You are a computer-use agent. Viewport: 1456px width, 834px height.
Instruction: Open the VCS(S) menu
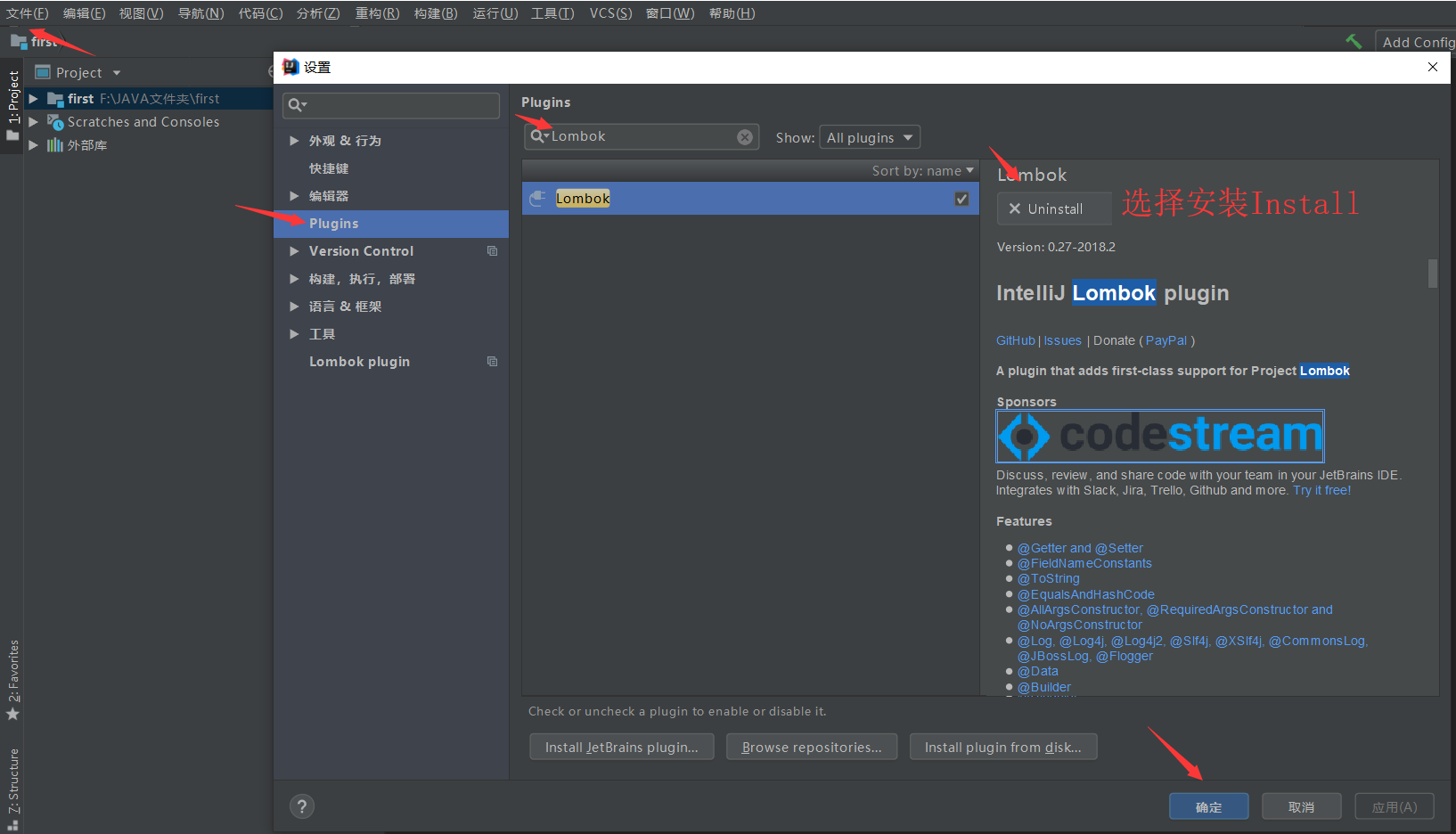610,13
